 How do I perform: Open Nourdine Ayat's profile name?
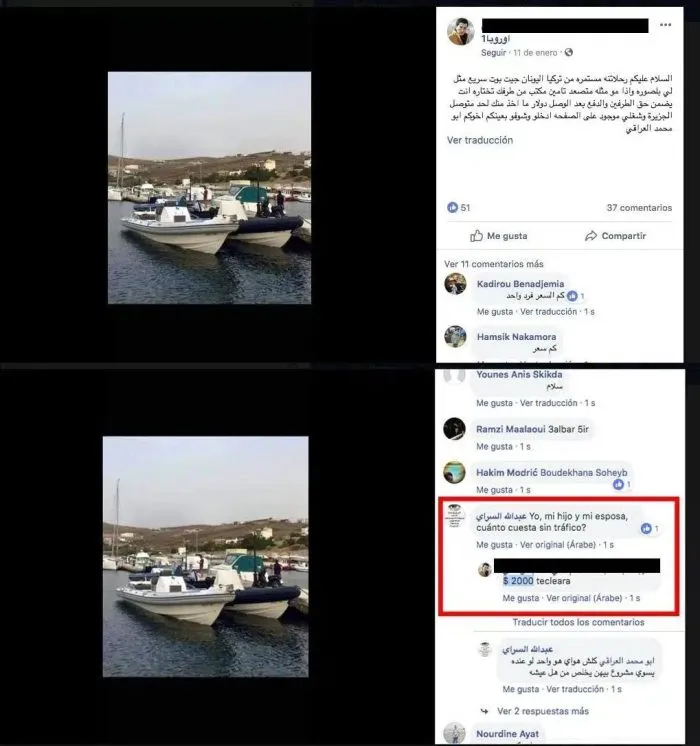[x=507, y=734]
